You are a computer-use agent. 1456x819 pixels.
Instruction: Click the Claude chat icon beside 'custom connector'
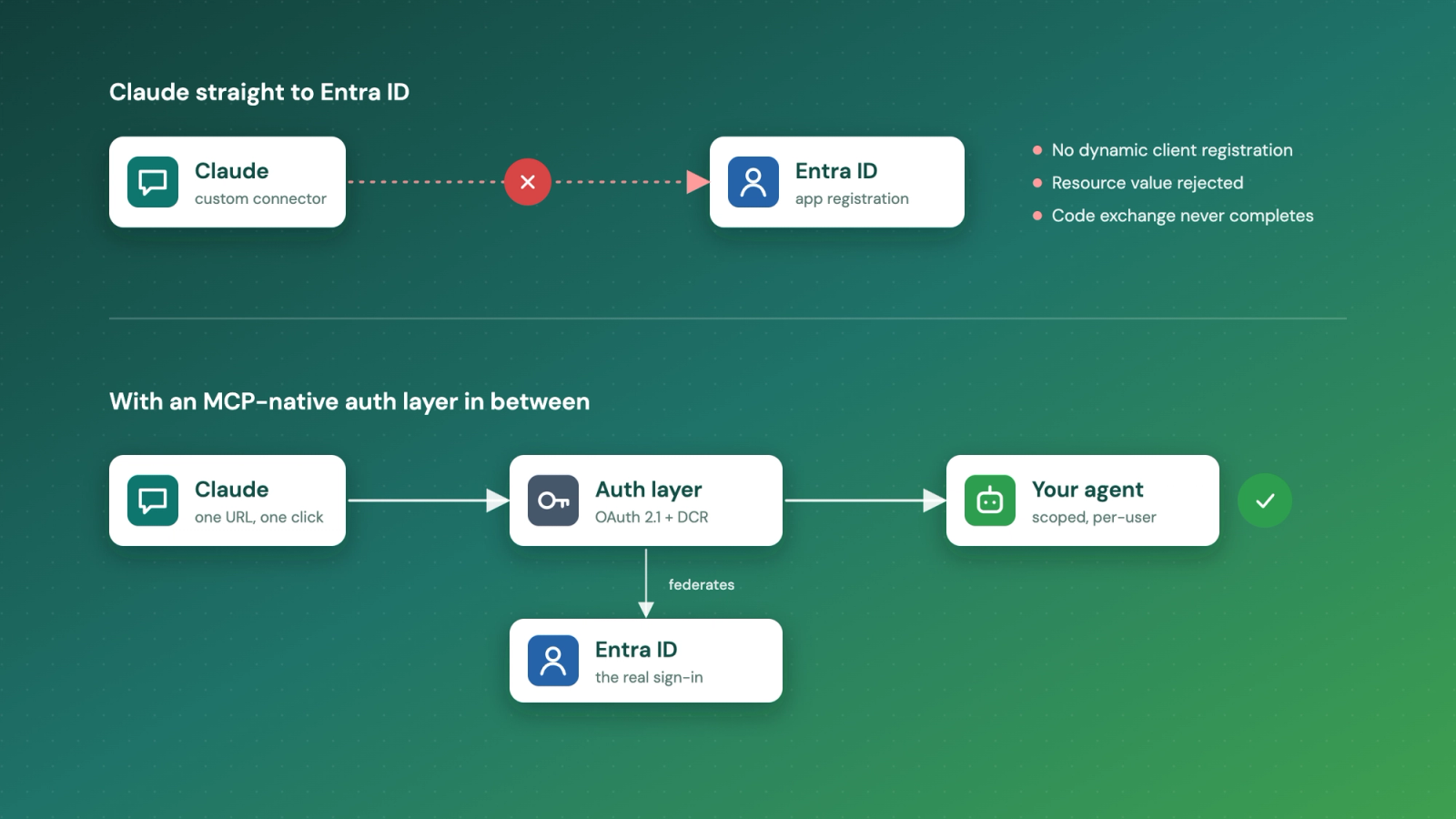pyautogui.click(x=153, y=182)
